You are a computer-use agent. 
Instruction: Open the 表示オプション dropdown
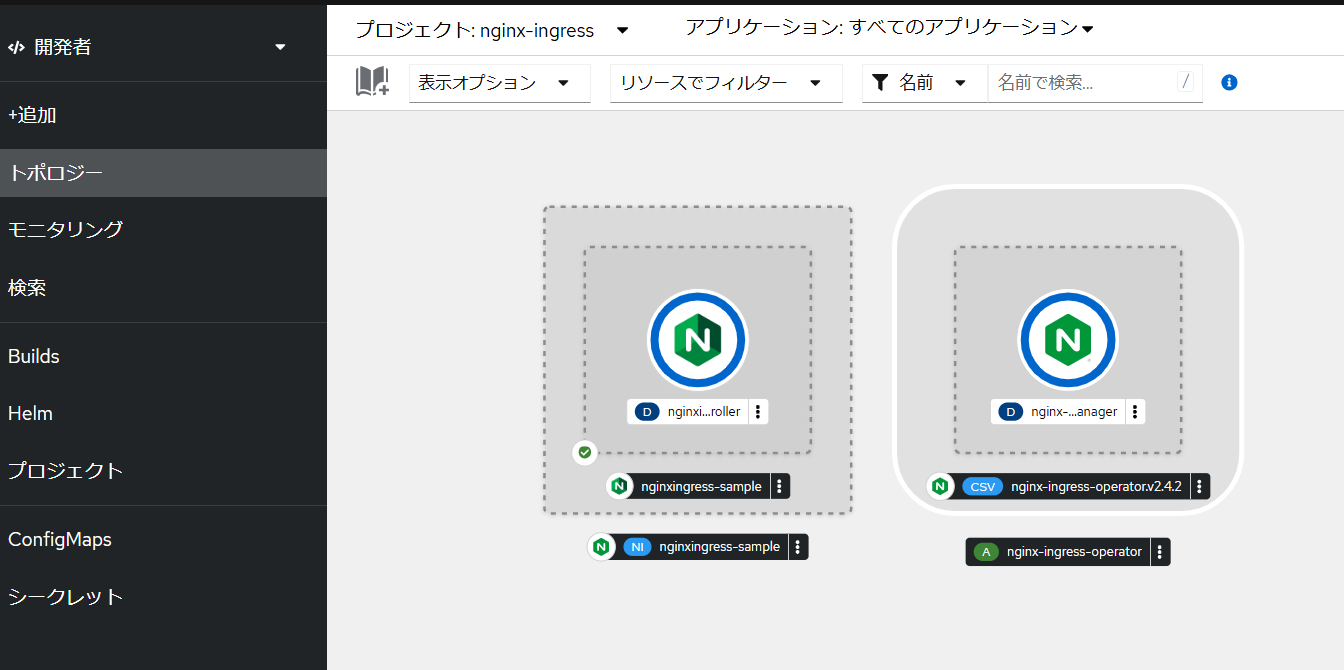[x=498, y=83]
